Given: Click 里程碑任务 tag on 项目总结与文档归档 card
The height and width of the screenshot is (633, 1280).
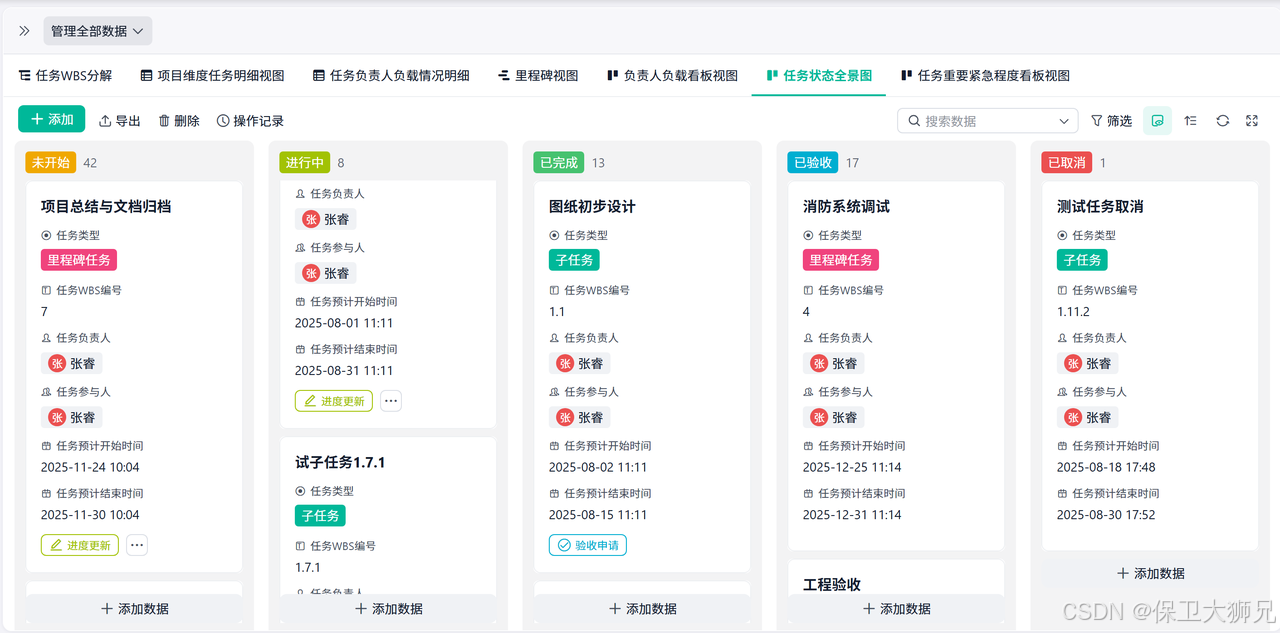Looking at the screenshot, I should pos(79,260).
